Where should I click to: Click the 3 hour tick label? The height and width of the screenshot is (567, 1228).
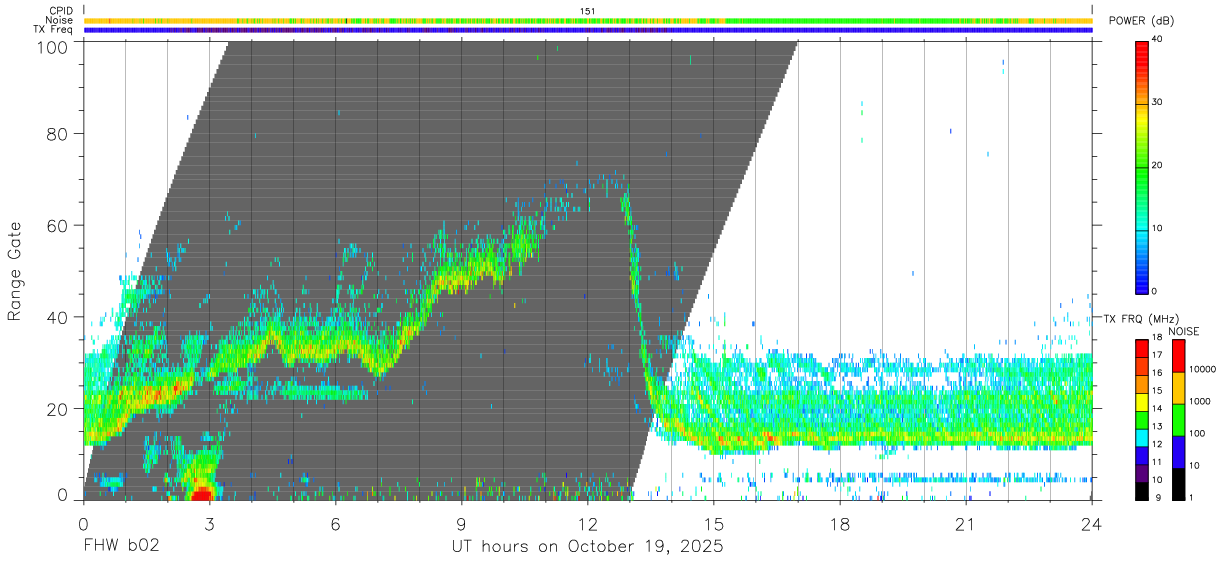coord(209,523)
